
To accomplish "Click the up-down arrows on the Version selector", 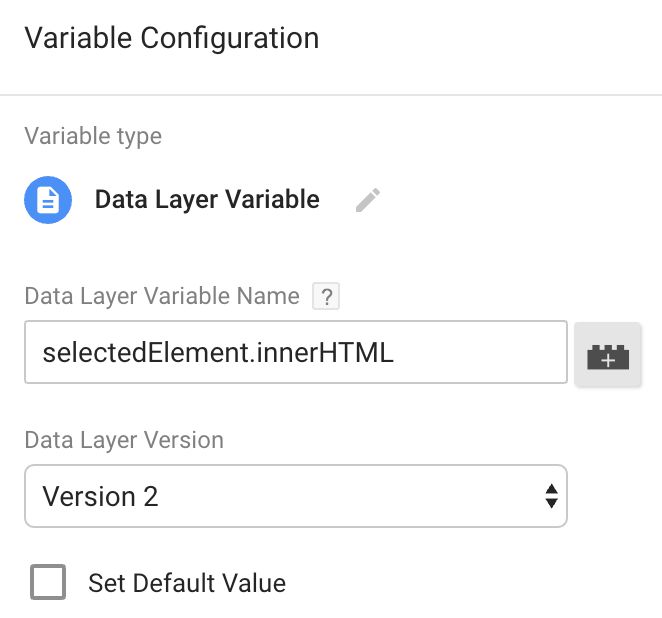I will (551, 496).
